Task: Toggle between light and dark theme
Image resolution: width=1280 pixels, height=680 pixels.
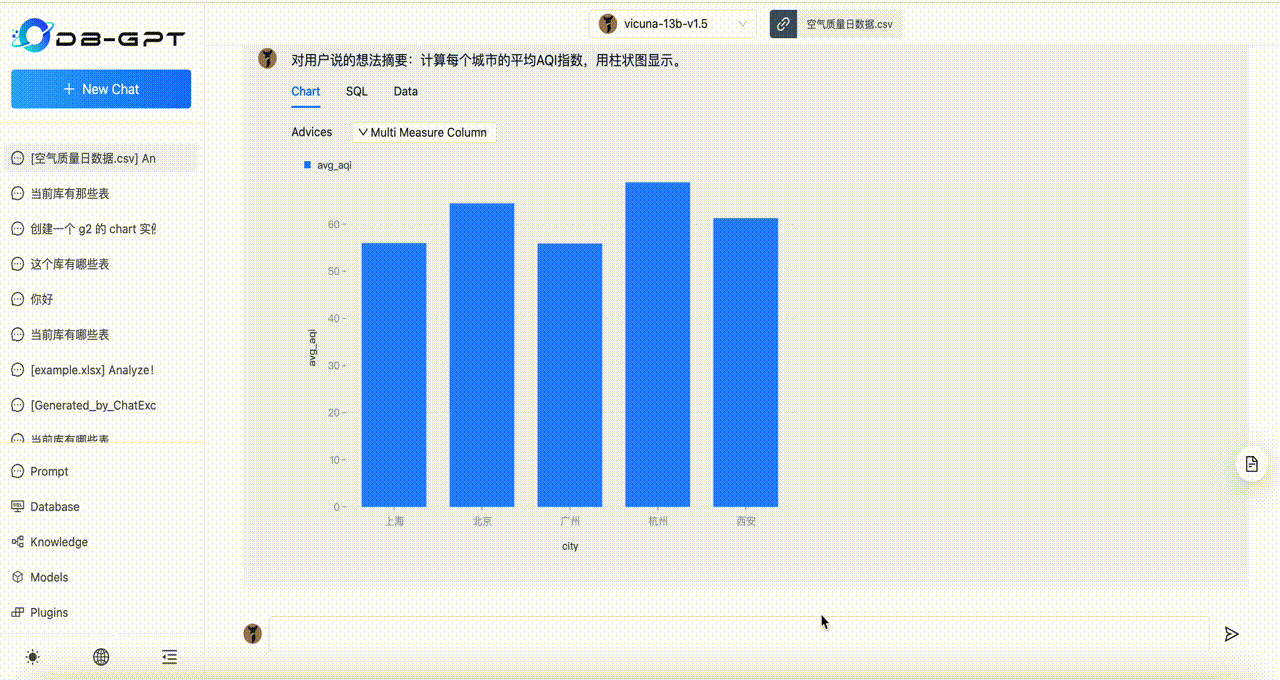Action: [32, 657]
